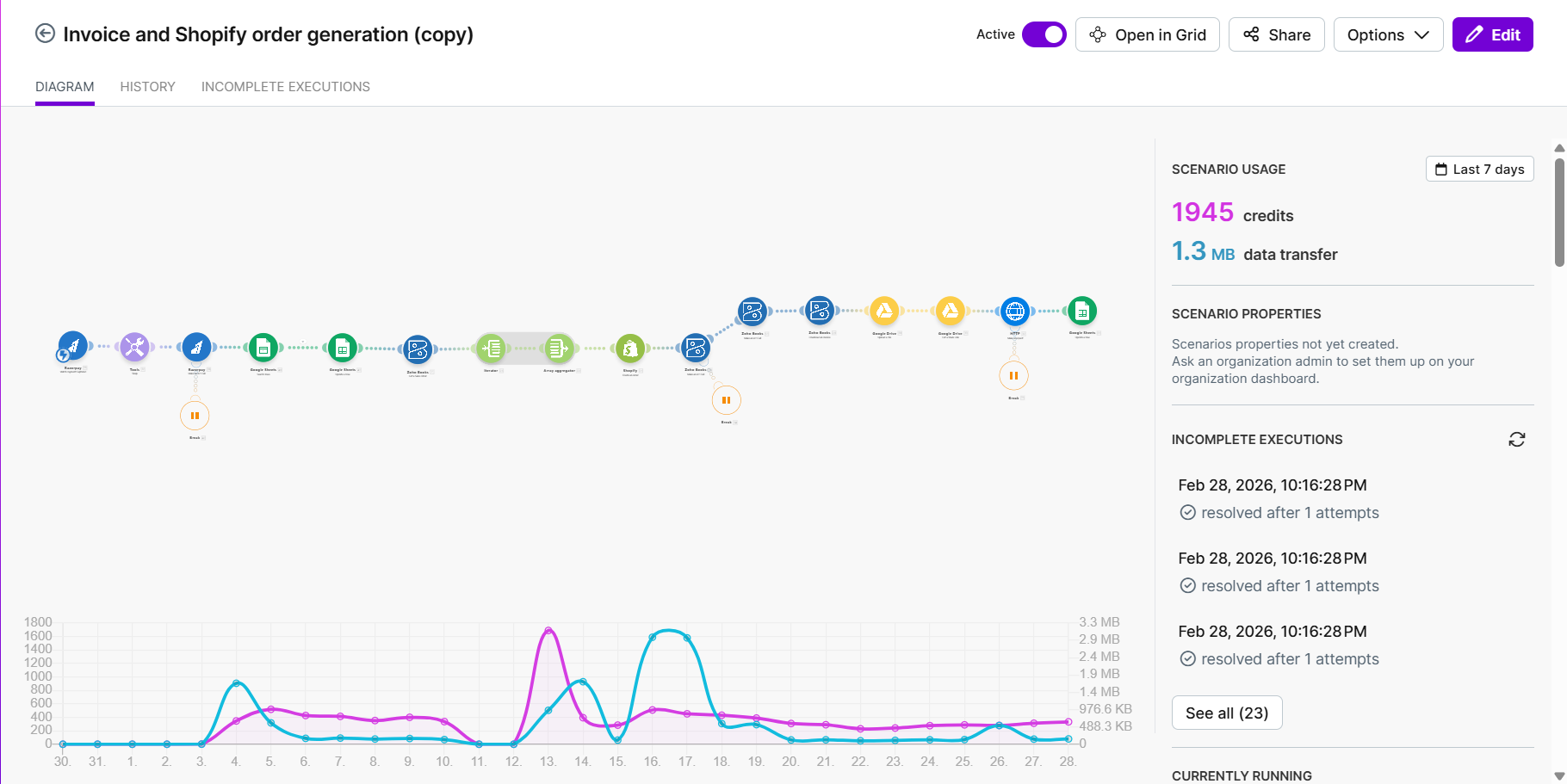This screenshot has height=784, width=1567.
Task: Click the Google Drive module next to HTTP
Action: [x=951, y=311]
